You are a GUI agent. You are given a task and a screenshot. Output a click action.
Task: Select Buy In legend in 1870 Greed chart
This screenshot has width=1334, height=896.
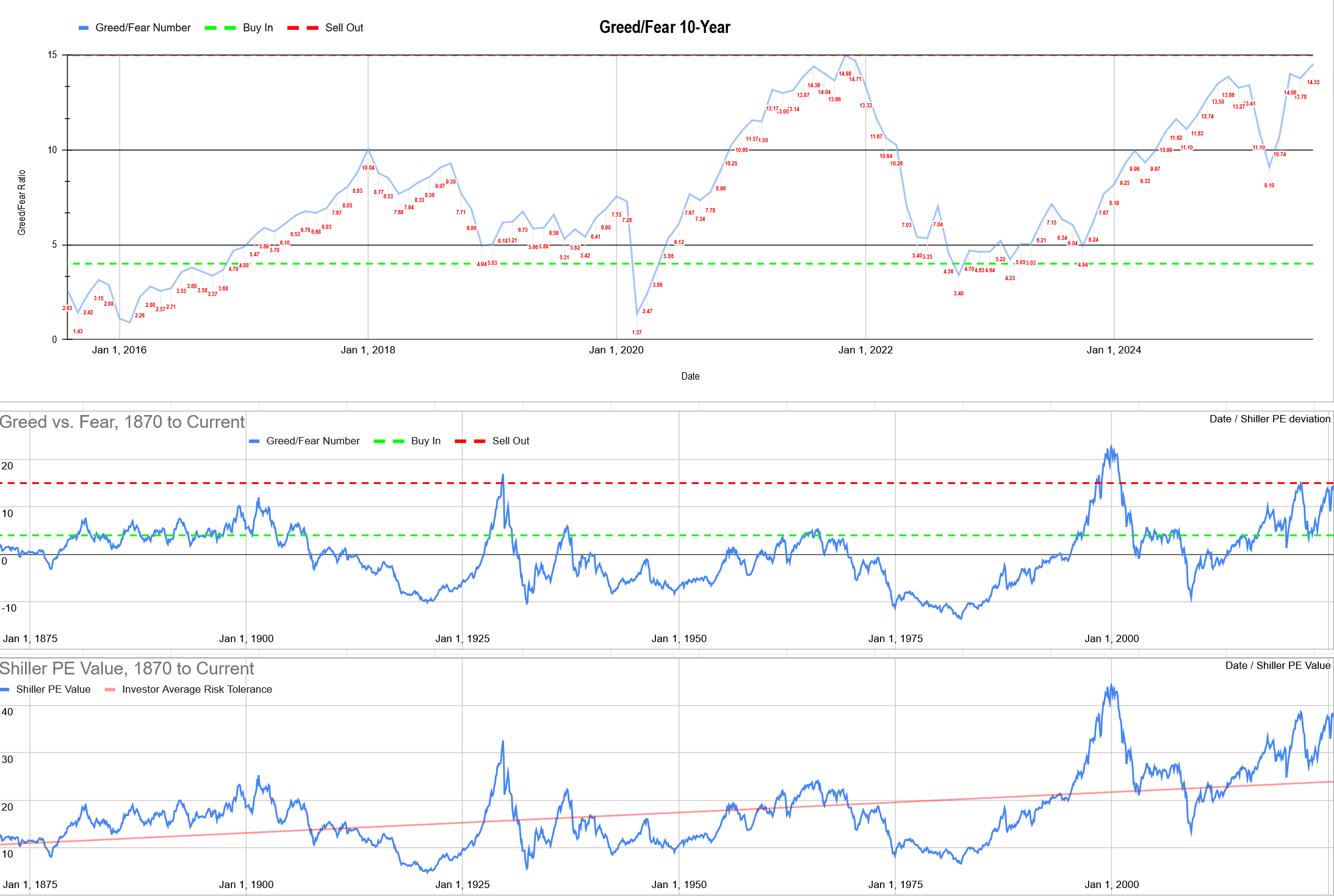click(x=426, y=441)
